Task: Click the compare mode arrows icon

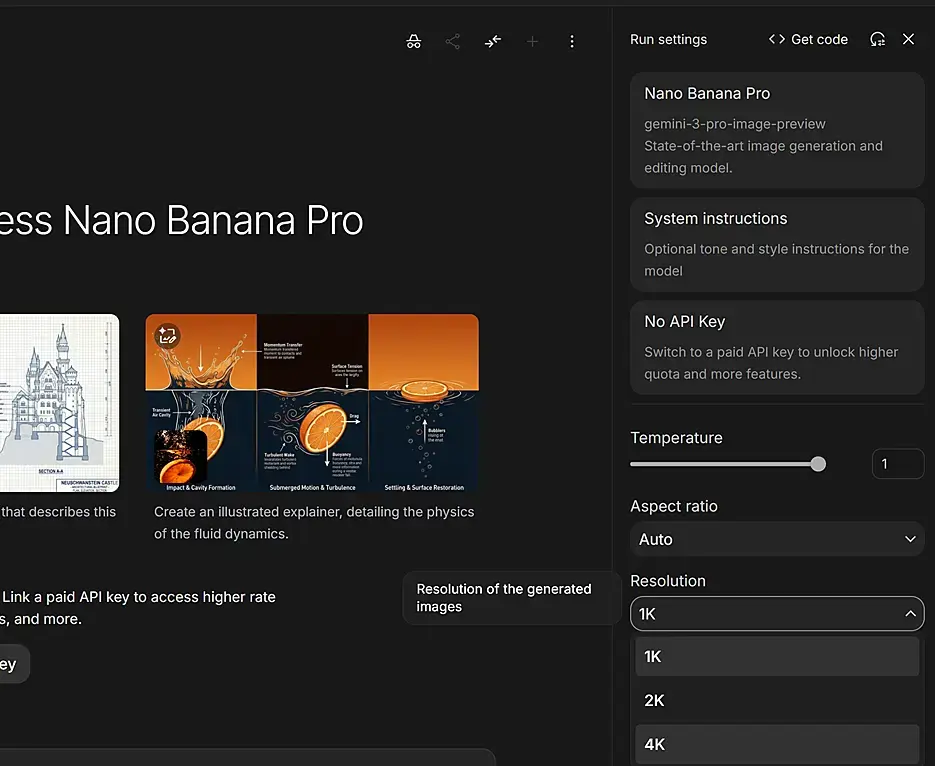Action: 493,41
